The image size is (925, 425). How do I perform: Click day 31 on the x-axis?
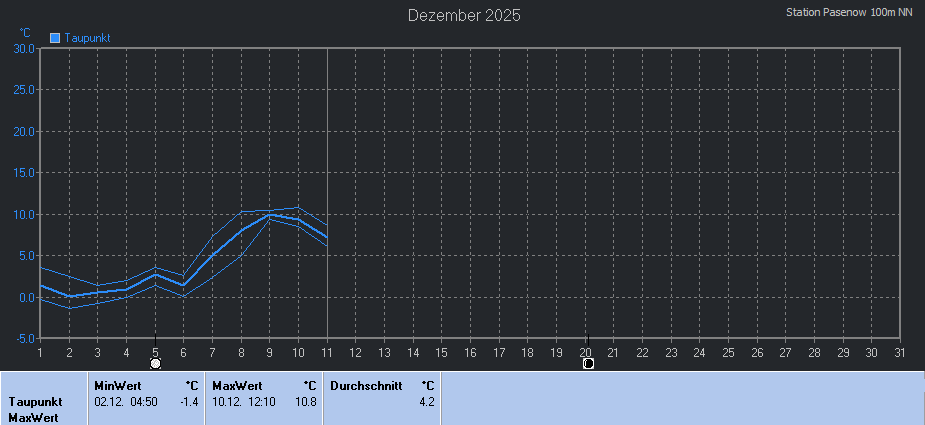[x=900, y=351]
